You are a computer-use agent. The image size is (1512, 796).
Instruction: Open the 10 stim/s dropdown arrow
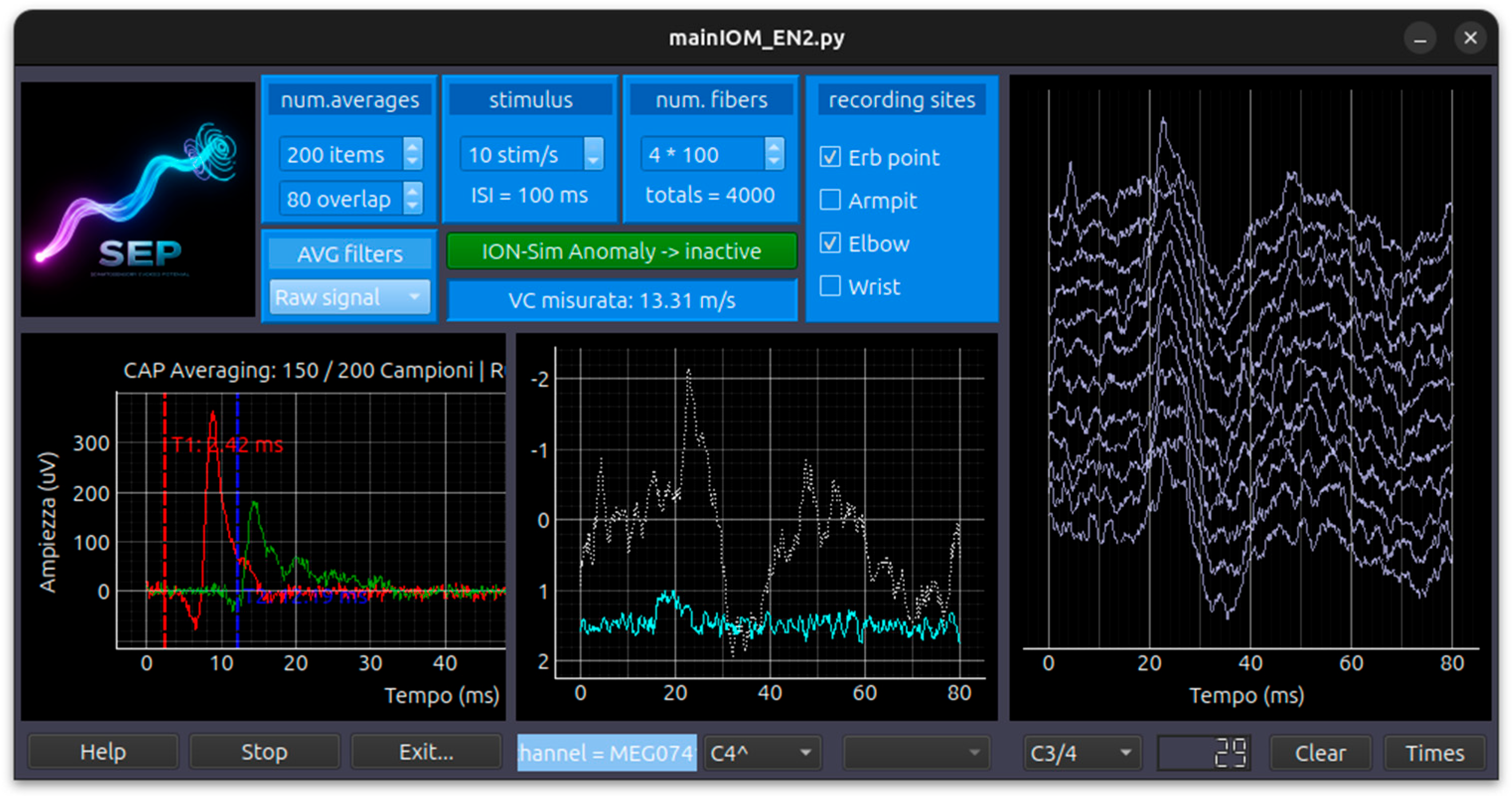tap(593, 154)
